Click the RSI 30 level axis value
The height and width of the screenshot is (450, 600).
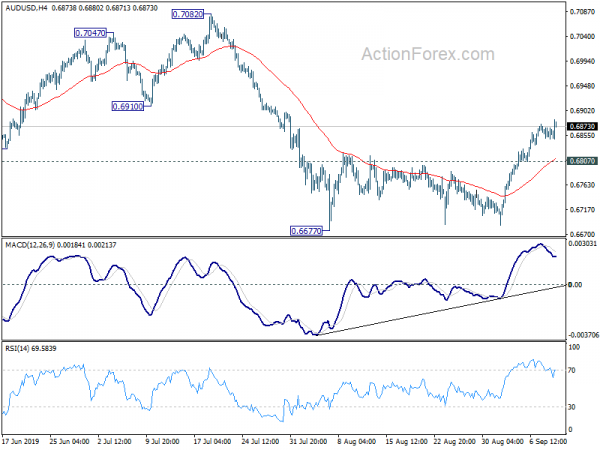click(x=574, y=407)
